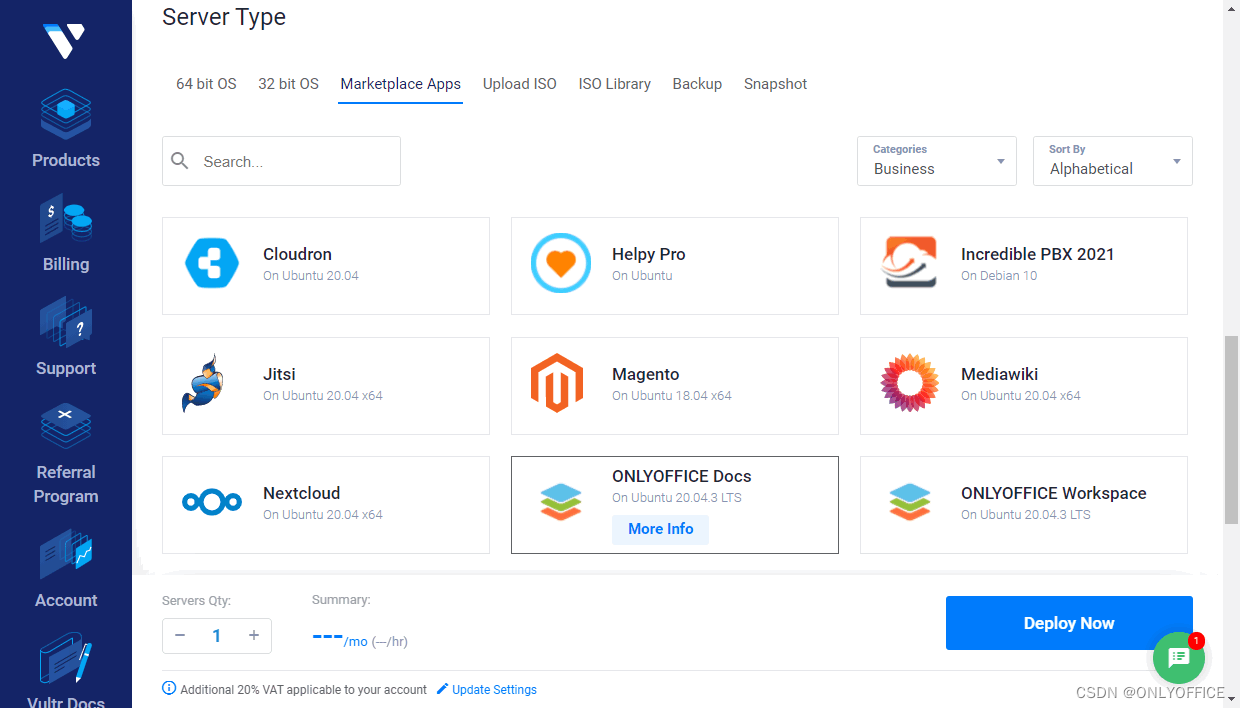Click the servers quantity value field
1240x708 pixels.
tap(217, 635)
